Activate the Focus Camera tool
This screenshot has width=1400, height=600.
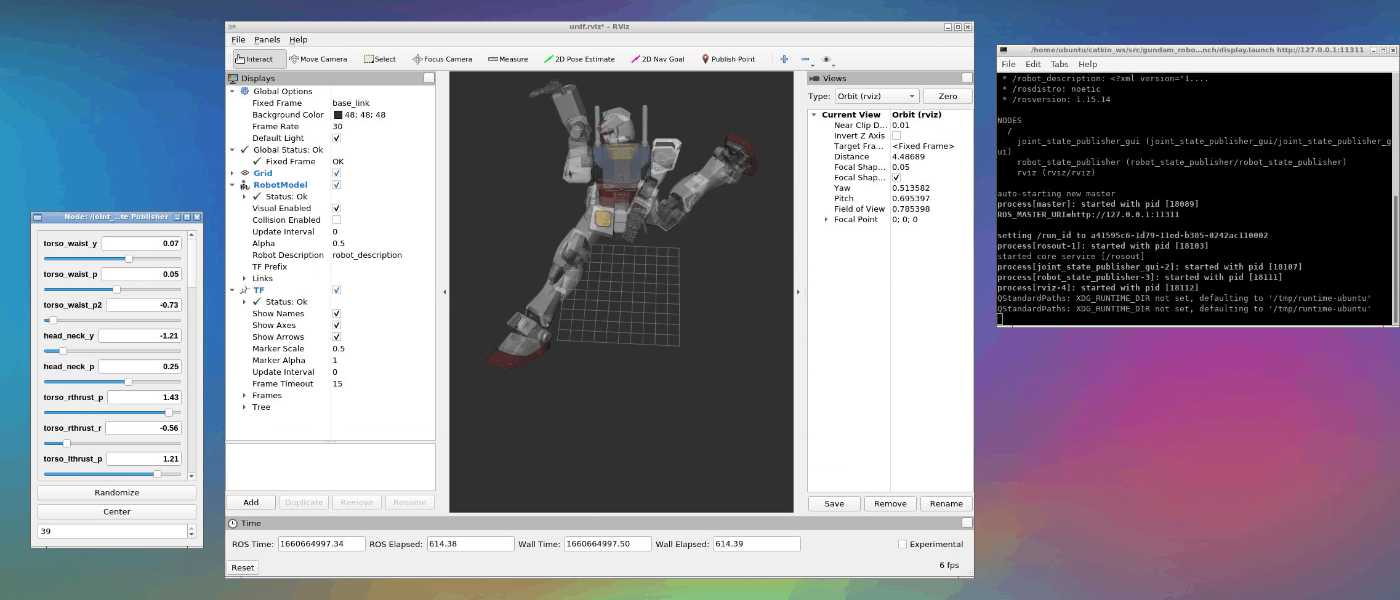click(442, 59)
